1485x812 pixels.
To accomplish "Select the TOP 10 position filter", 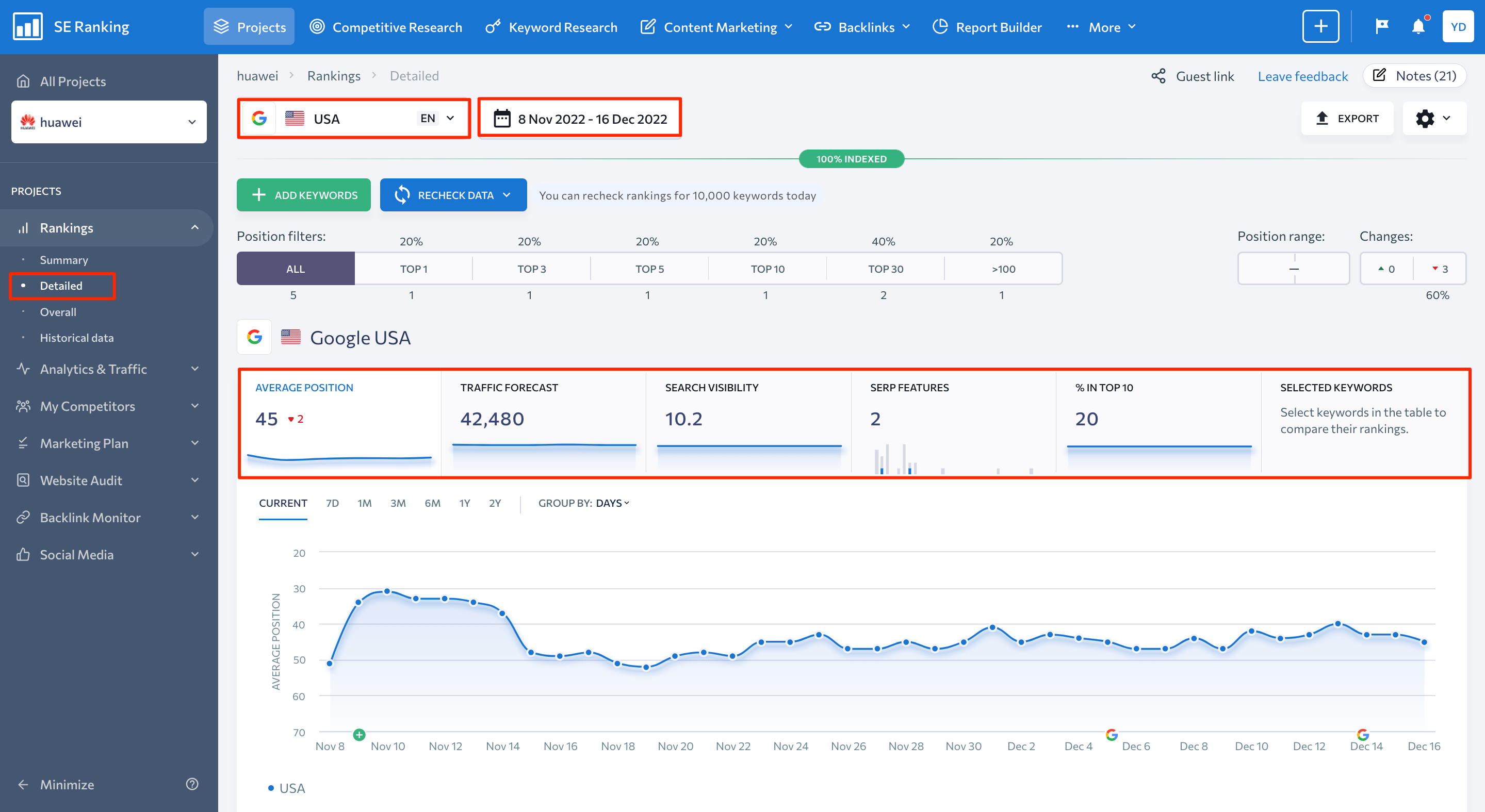I will [766, 269].
